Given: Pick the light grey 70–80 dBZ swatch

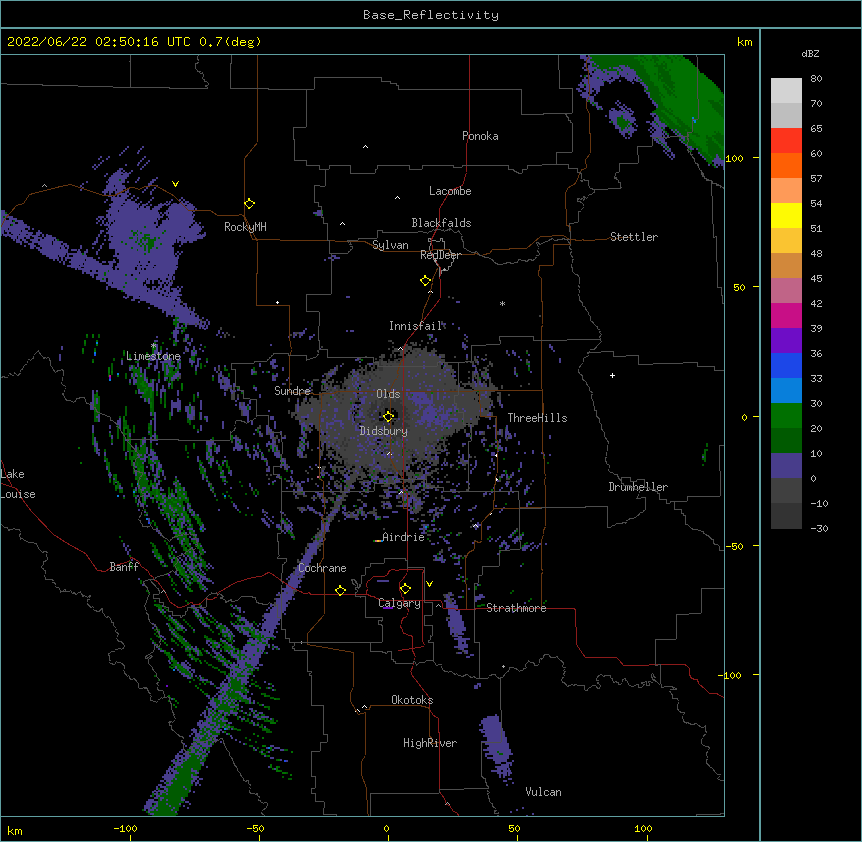Looking at the screenshot, I should 786,91.
